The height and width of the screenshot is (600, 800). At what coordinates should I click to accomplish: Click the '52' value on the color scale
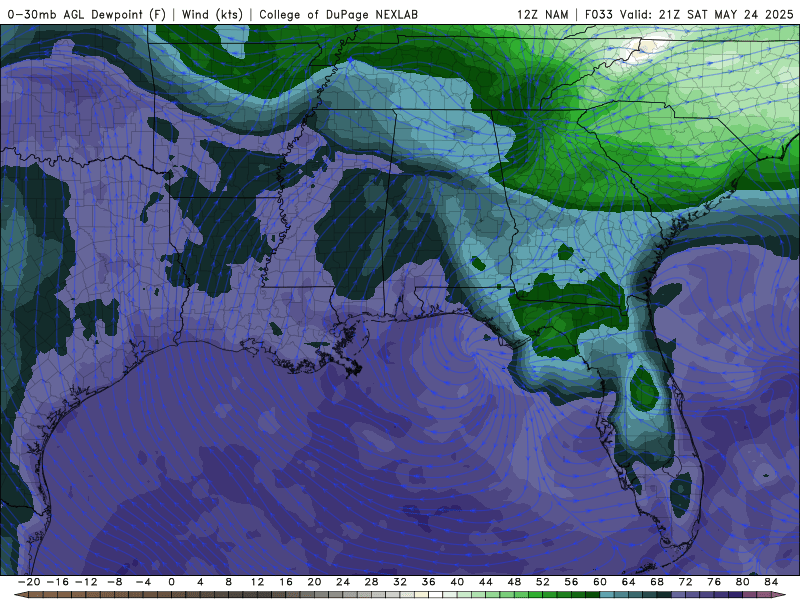coord(543,582)
